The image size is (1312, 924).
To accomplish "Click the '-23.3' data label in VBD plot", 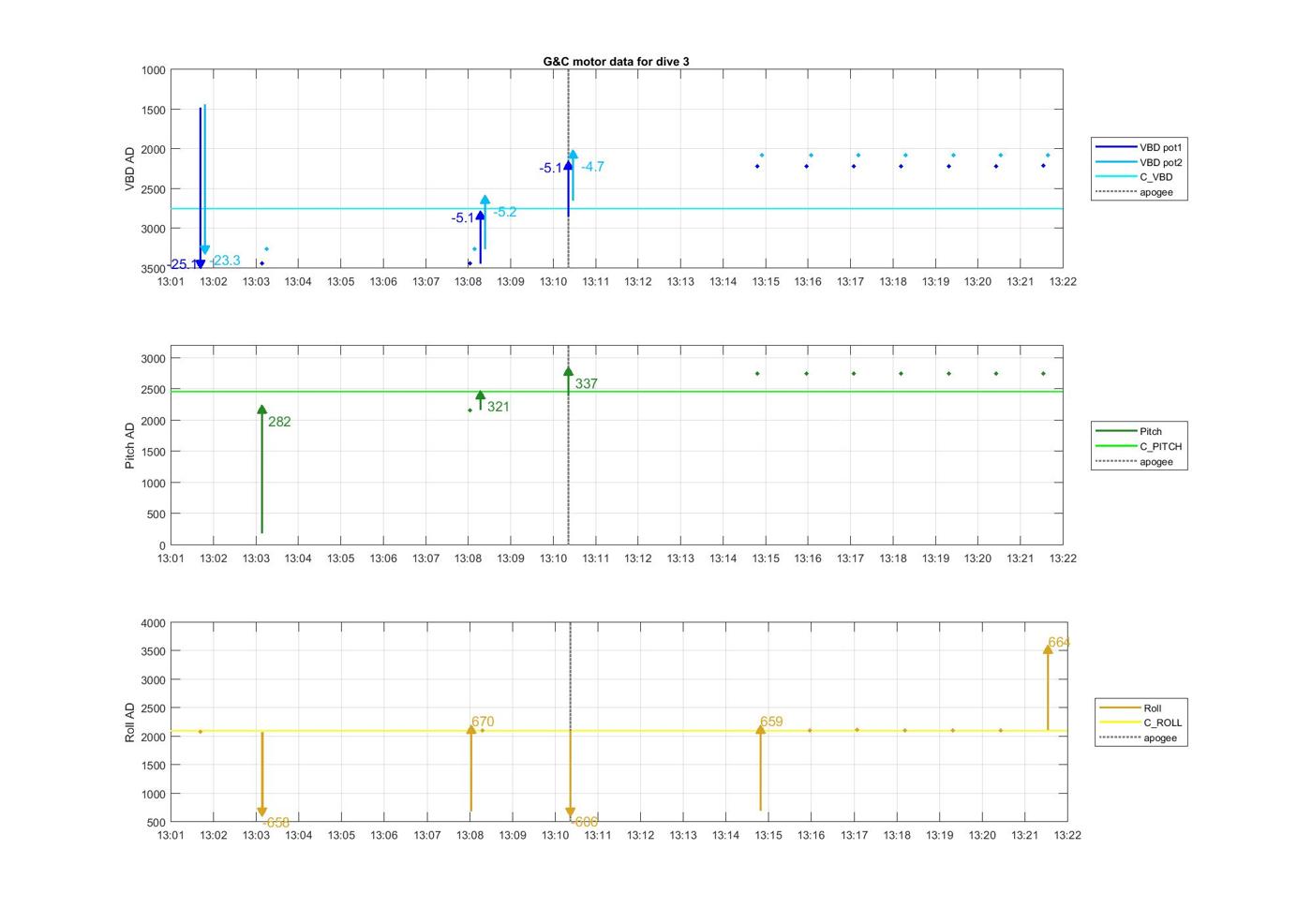I will (226, 261).
